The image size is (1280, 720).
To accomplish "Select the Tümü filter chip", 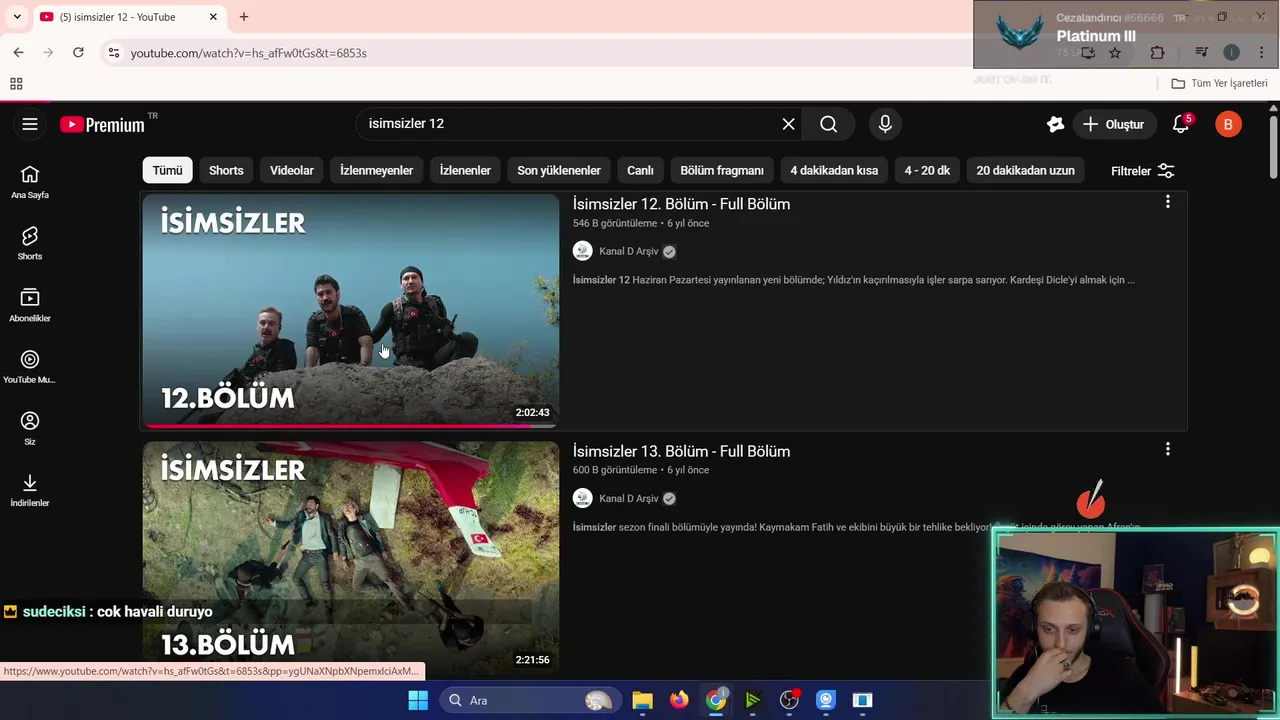I will (167, 170).
